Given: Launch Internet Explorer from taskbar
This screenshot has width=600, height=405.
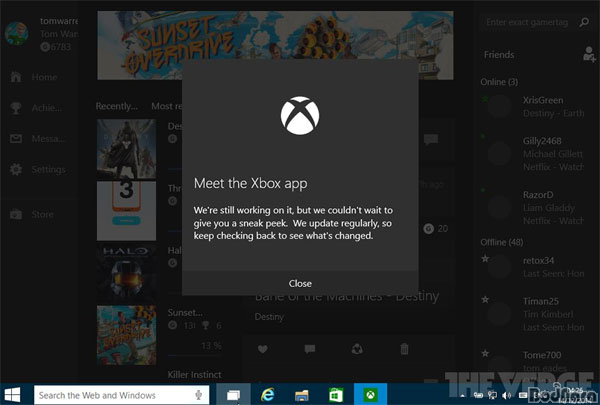Looking at the screenshot, I should coord(267,395).
